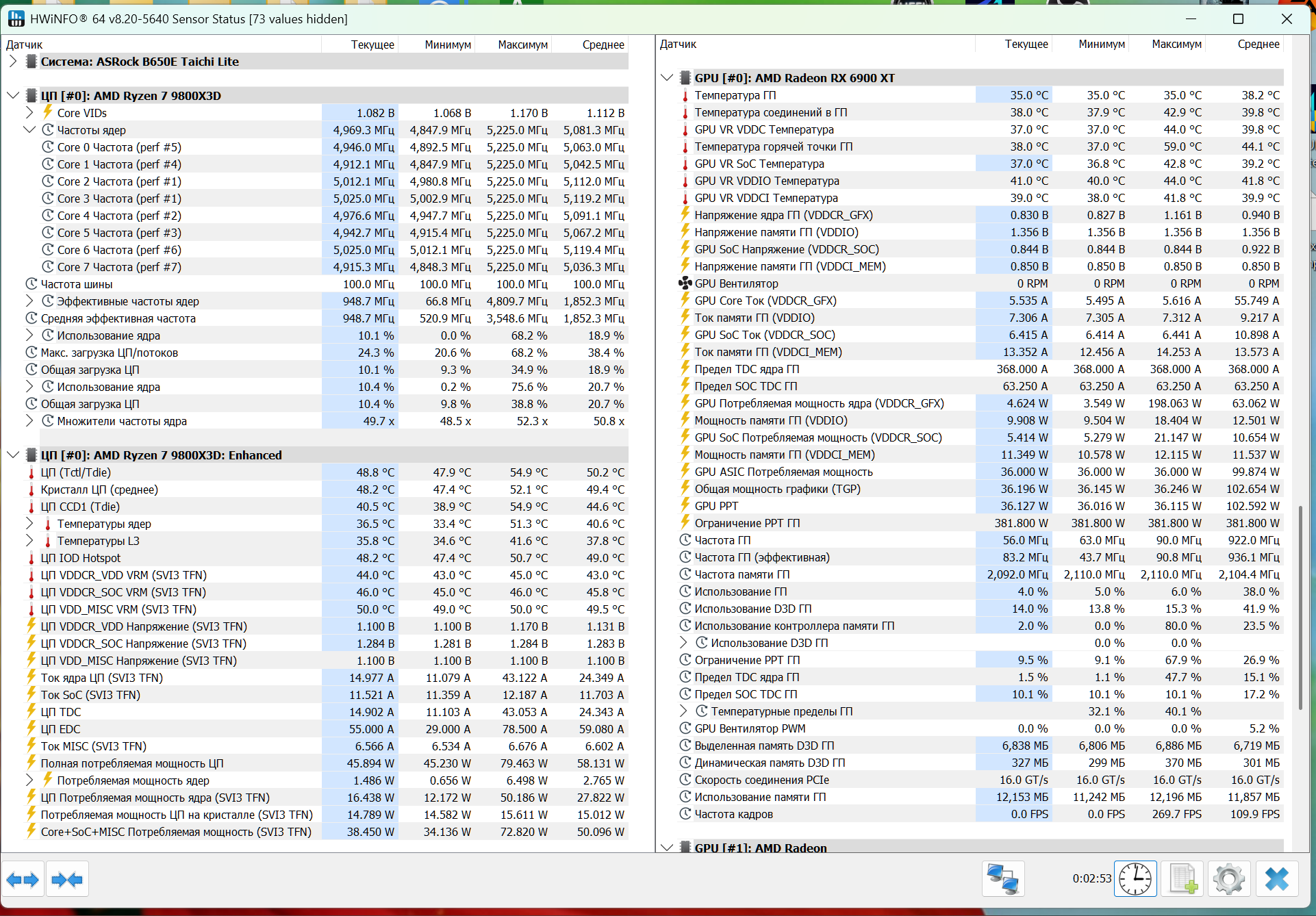Image resolution: width=1316 pixels, height=916 pixels.
Task: Click left panel Максимум column header
Action: (522, 44)
